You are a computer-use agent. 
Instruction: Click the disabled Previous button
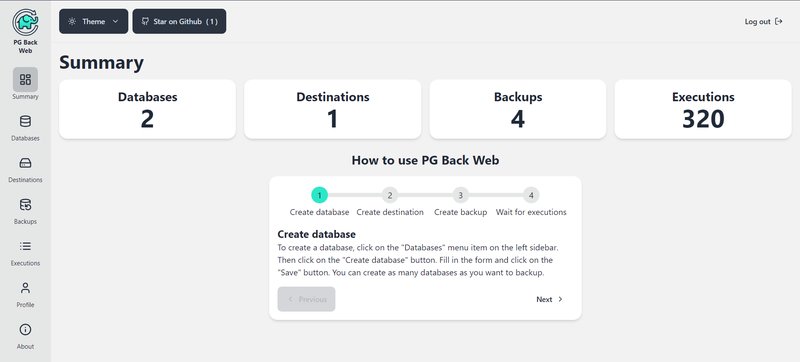pos(306,299)
